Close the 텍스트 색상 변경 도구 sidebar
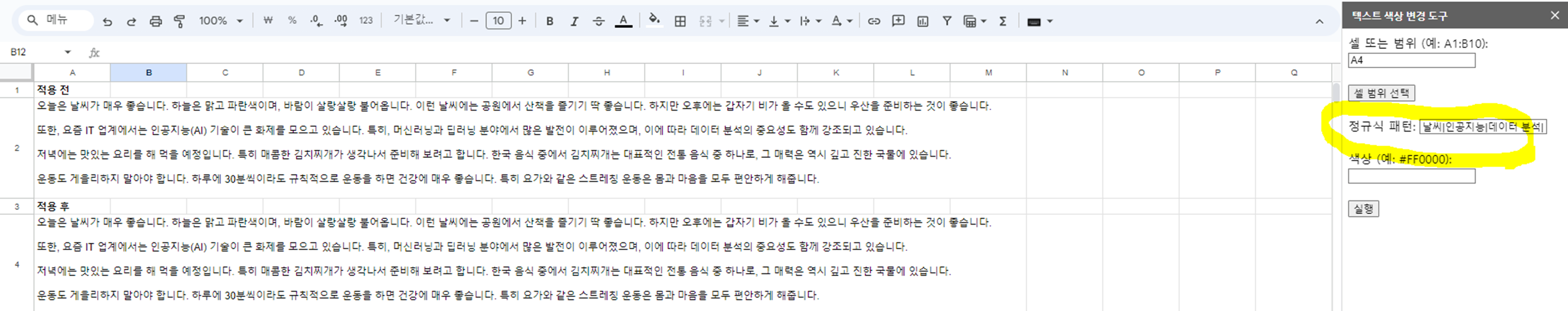This screenshot has width=1568, height=311. (x=1555, y=15)
